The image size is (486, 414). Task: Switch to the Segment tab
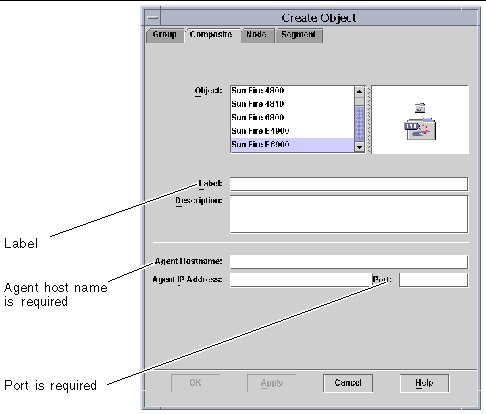click(299, 35)
